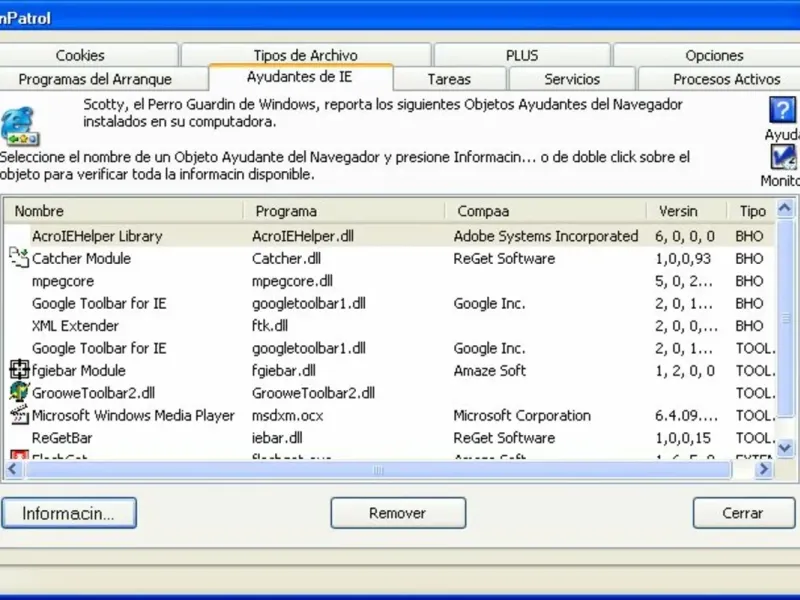Click the Informacin... button
The width and height of the screenshot is (800, 600).
click(69, 513)
